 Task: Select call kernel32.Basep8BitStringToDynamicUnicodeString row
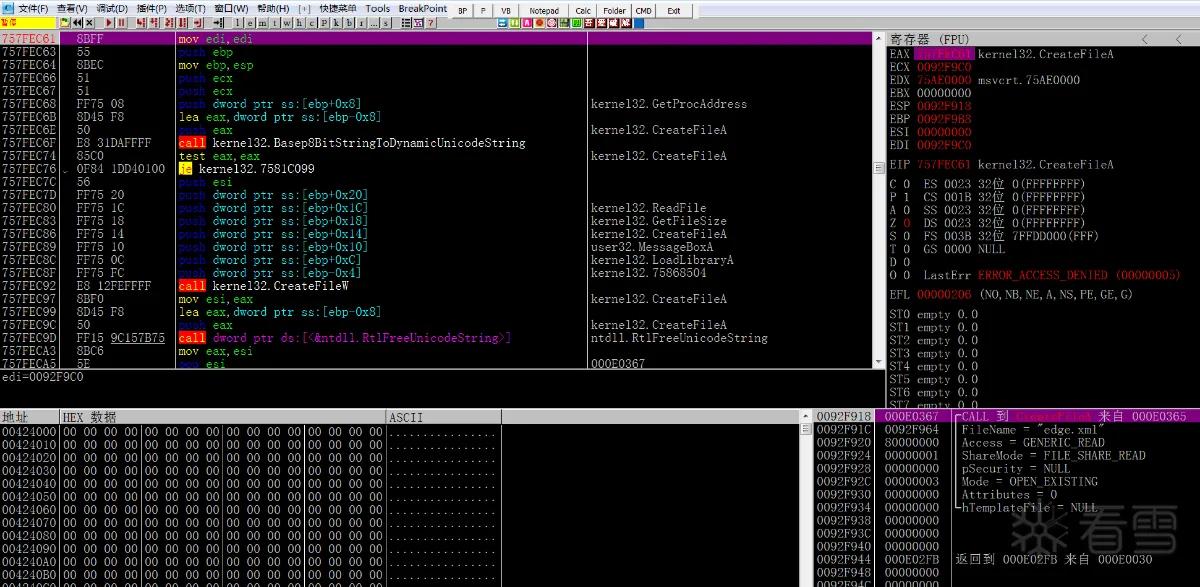coord(435,143)
